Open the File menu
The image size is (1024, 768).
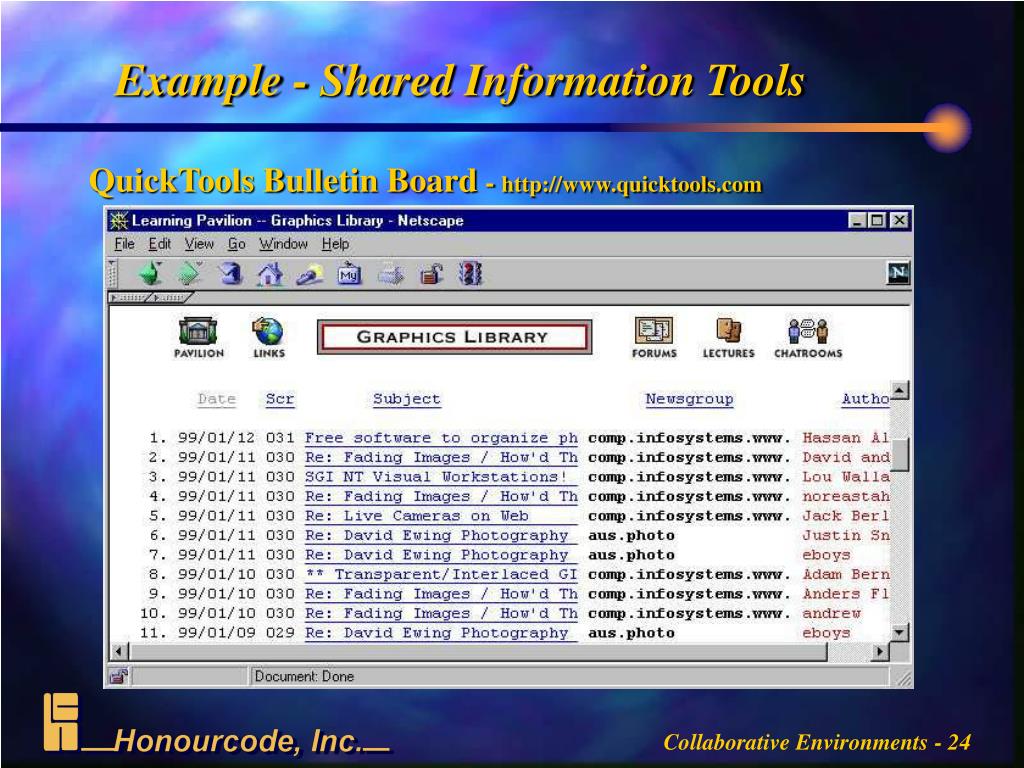click(124, 244)
